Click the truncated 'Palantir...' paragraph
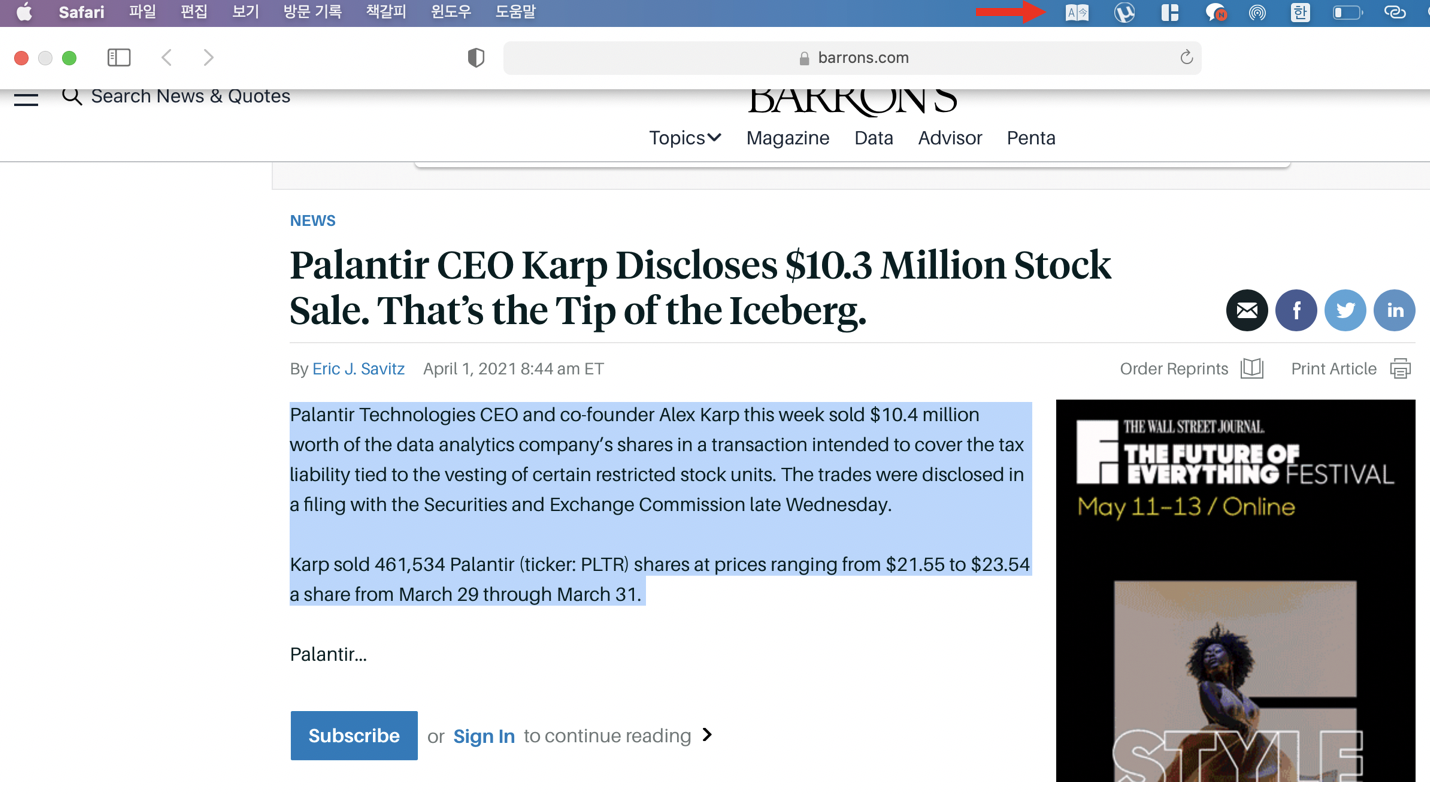 coord(328,654)
